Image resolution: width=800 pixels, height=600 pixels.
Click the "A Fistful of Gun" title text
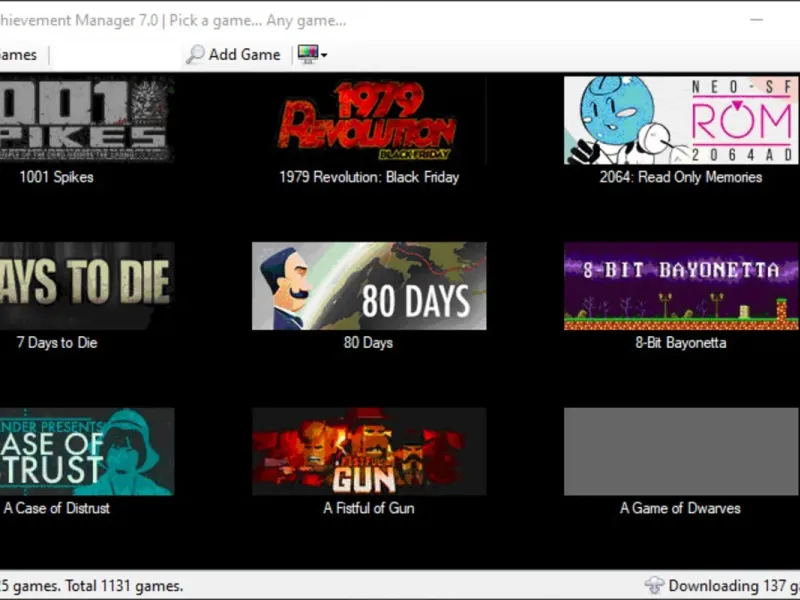pyautogui.click(x=369, y=508)
